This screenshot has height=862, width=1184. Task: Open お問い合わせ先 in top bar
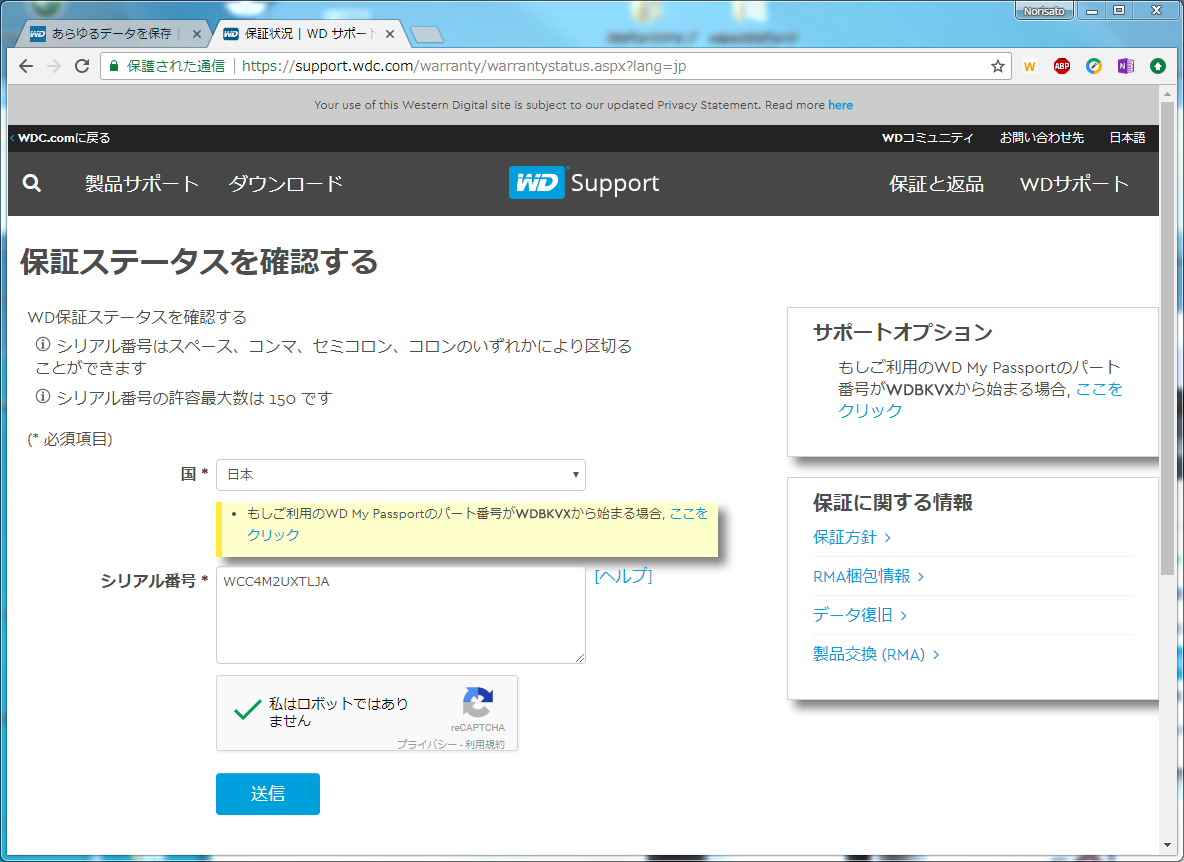click(1041, 138)
